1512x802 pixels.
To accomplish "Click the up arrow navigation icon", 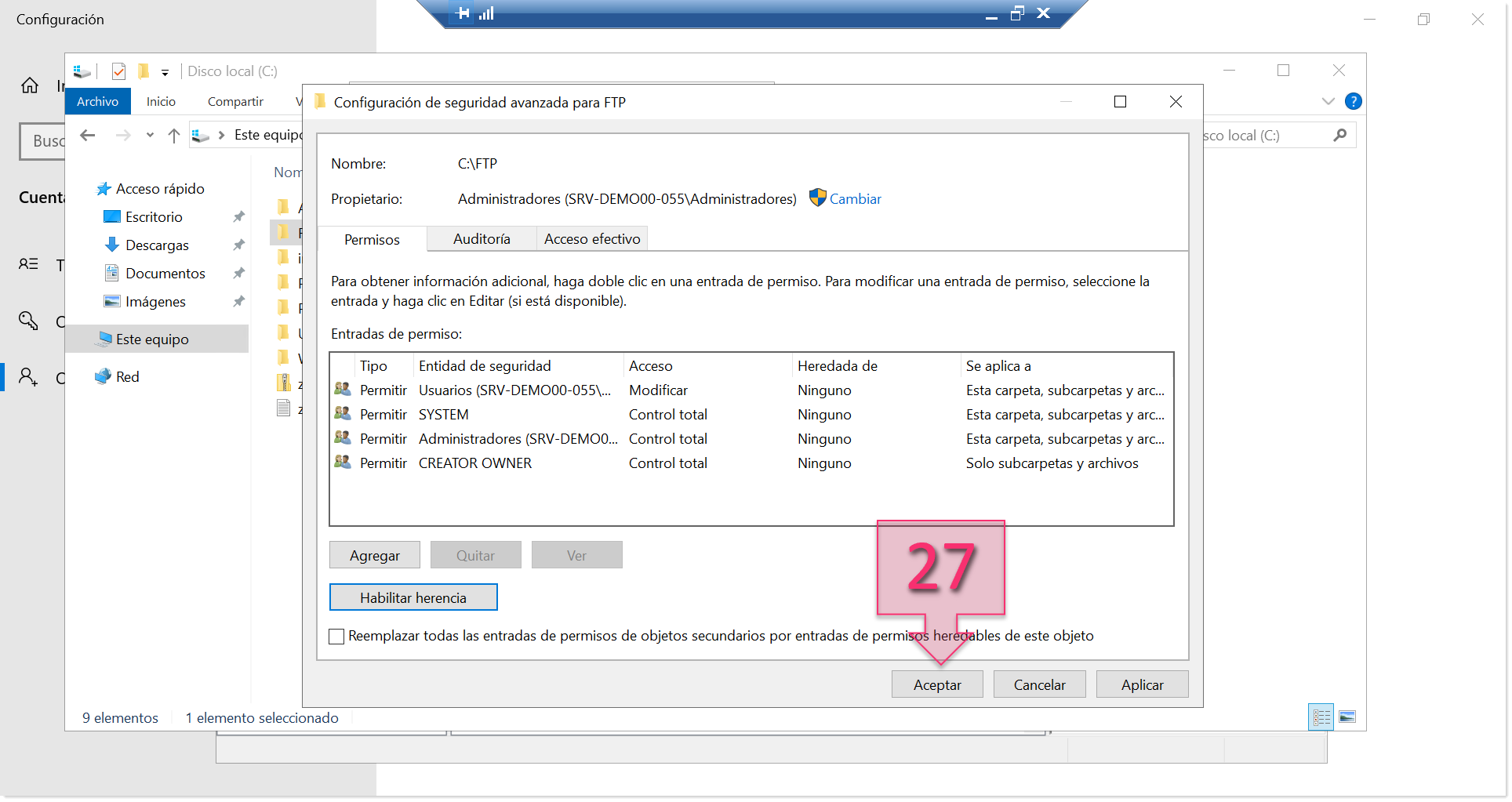I will [174, 136].
